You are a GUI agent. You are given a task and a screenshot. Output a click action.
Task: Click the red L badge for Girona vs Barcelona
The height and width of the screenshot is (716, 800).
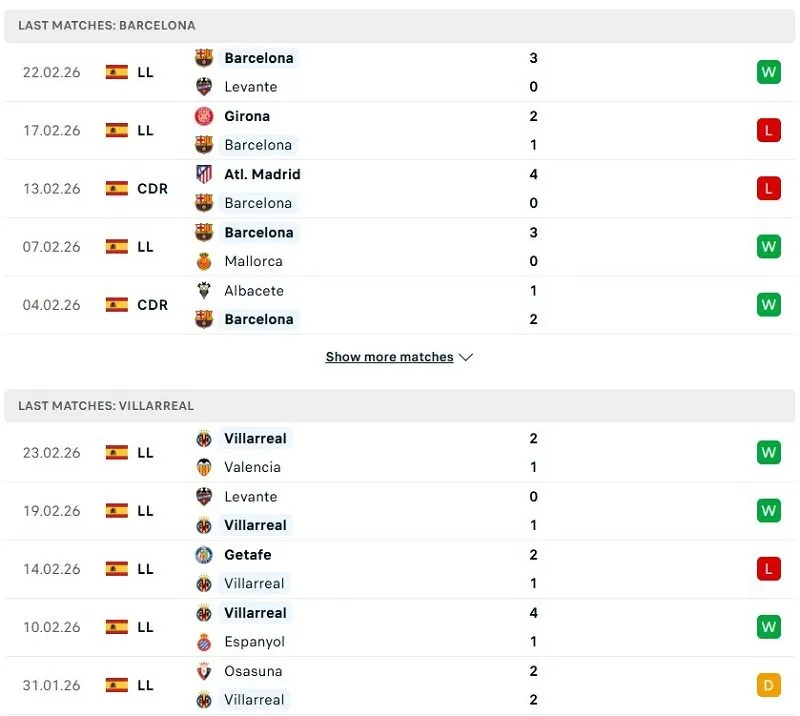coord(768,130)
